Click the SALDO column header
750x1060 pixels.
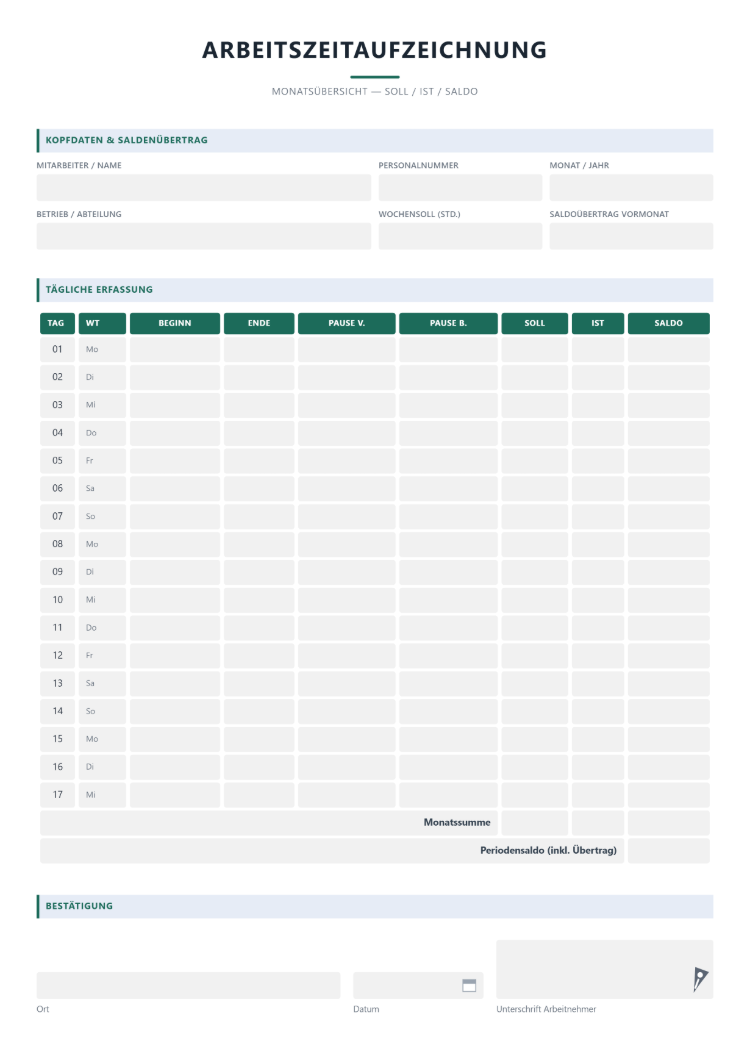668,323
